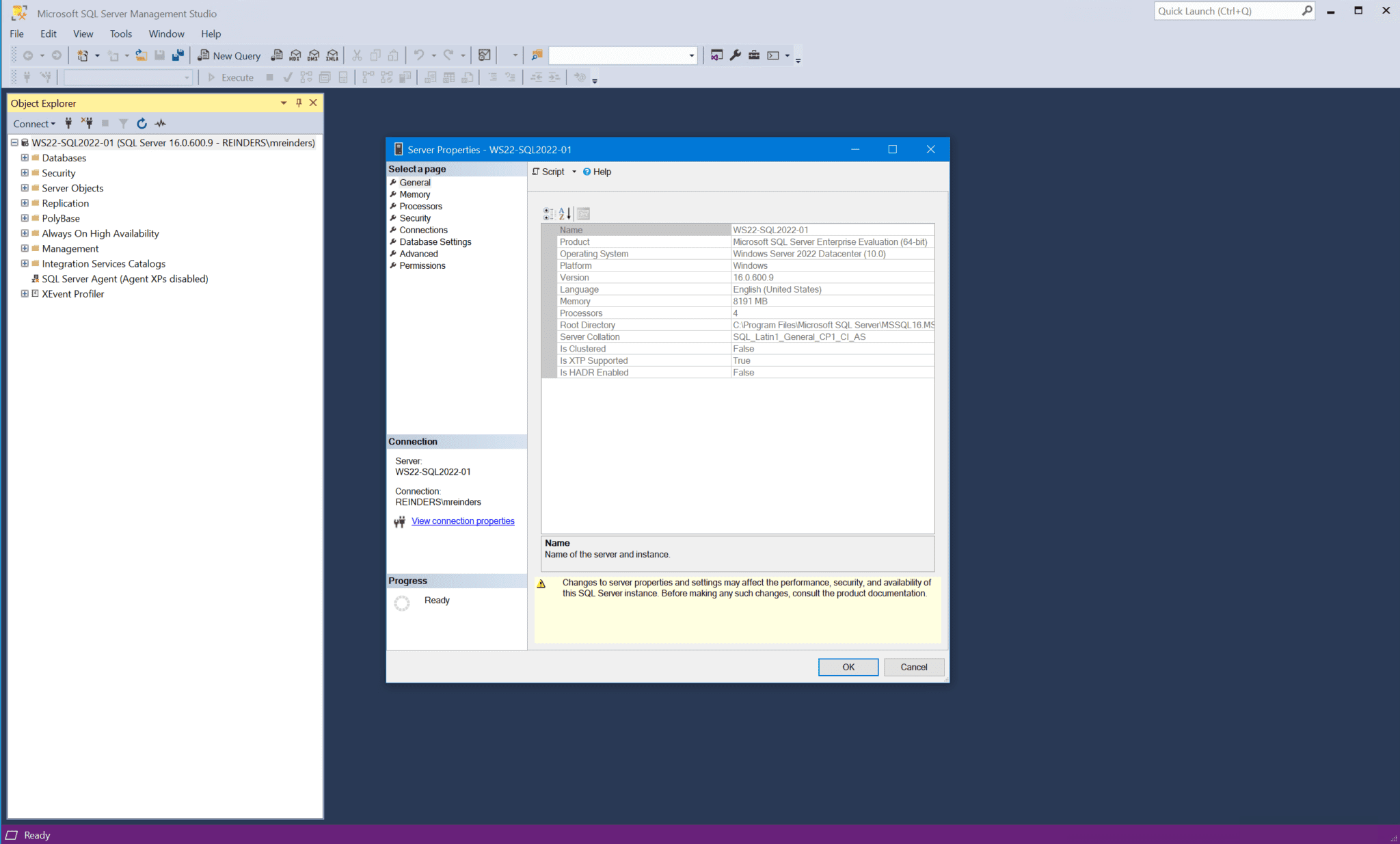Select the New XMLA Query icon
Image resolution: width=1400 pixels, height=844 pixels.
point(332,55)
